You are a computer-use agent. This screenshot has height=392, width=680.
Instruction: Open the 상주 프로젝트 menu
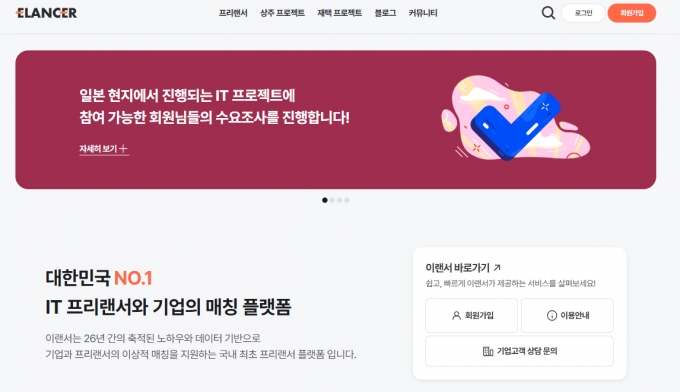pos(282,13)
